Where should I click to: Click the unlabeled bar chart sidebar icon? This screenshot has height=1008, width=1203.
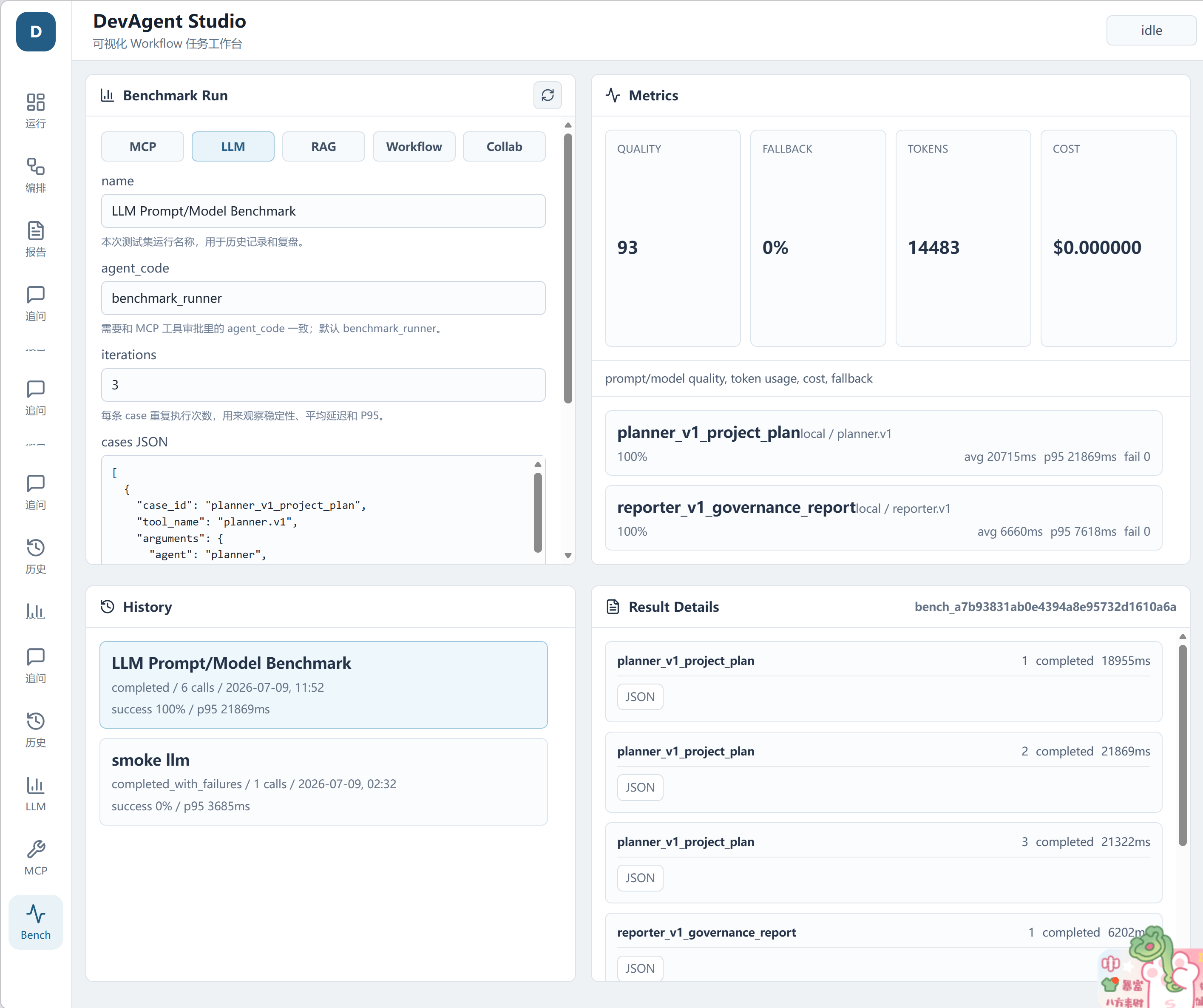click(36, 611)
